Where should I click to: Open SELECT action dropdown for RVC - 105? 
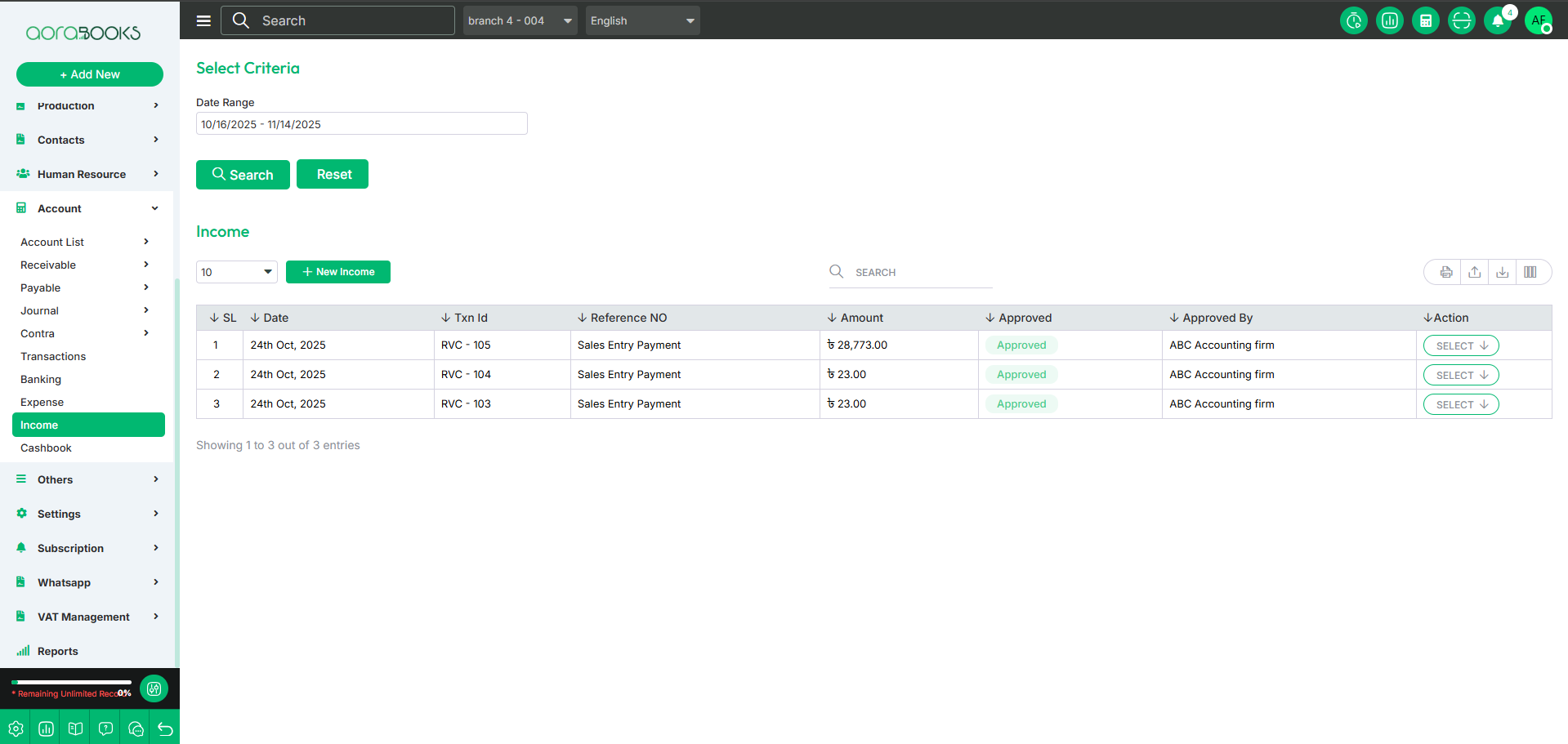(x=1461, y=345)
